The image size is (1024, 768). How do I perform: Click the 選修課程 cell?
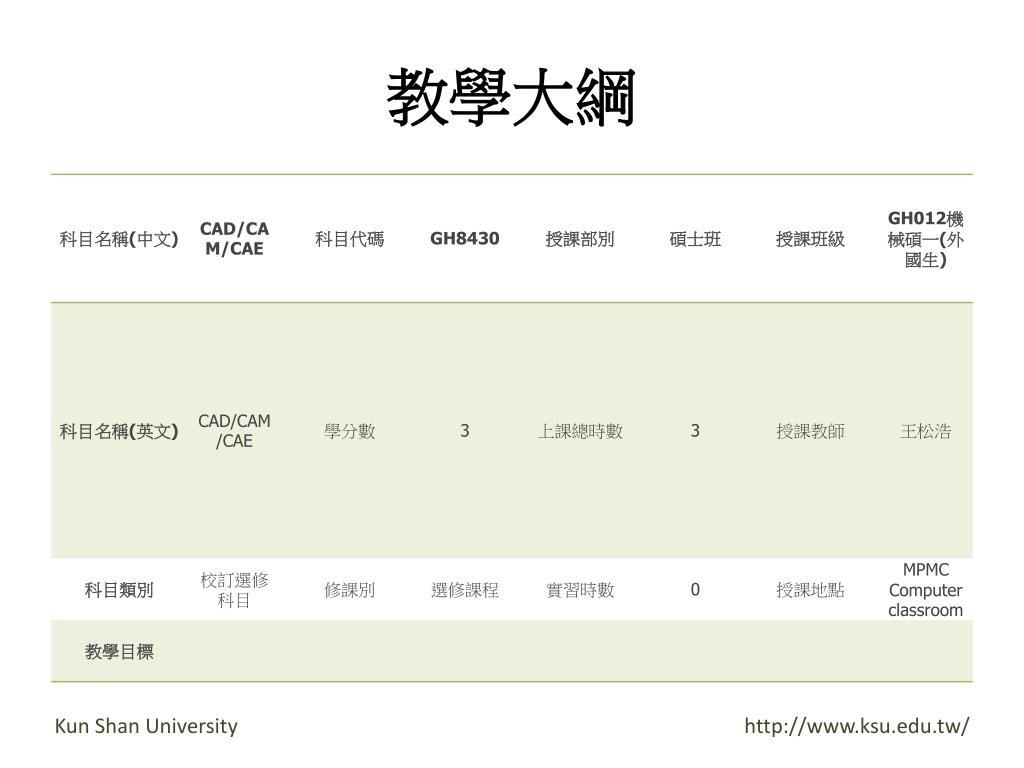coord(464,590)
